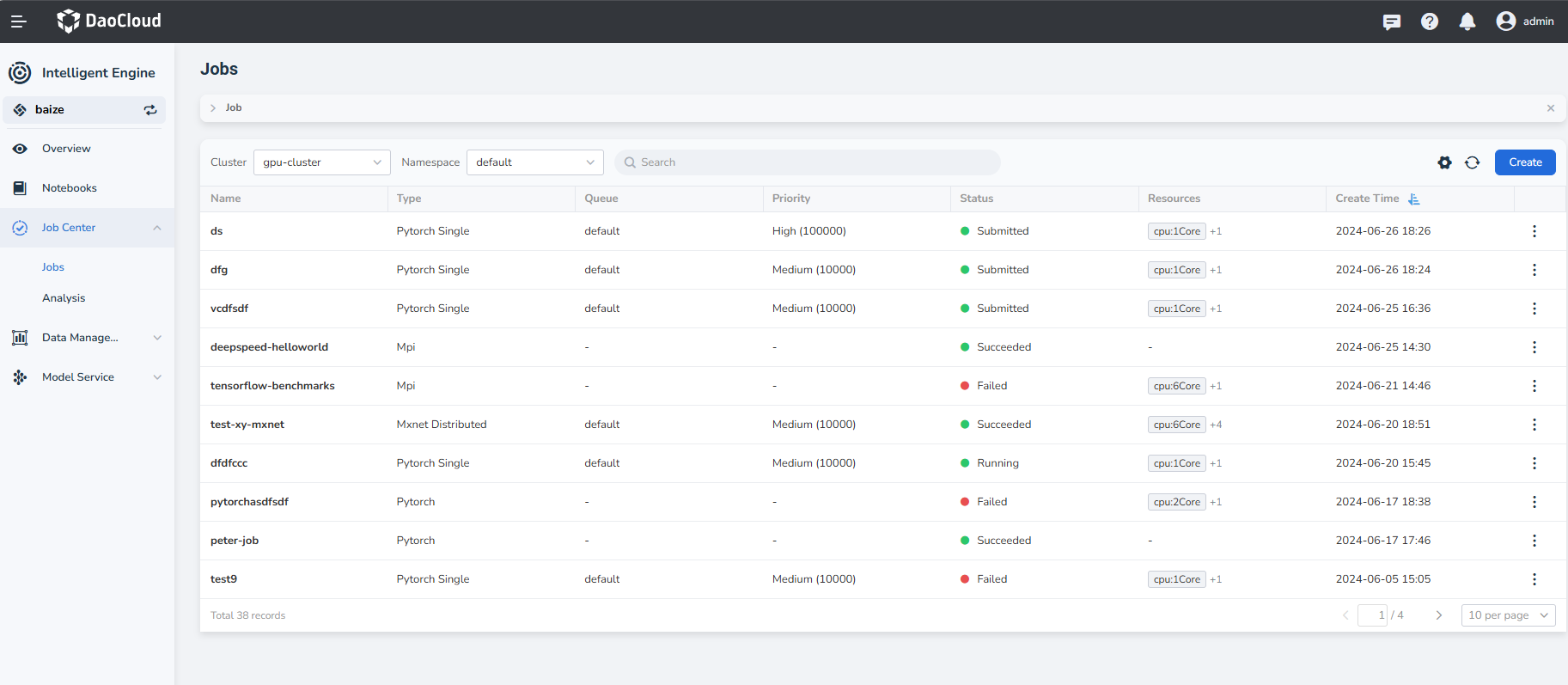
Task: Switch workspace using baize swap icon
Action: [150, 110]
